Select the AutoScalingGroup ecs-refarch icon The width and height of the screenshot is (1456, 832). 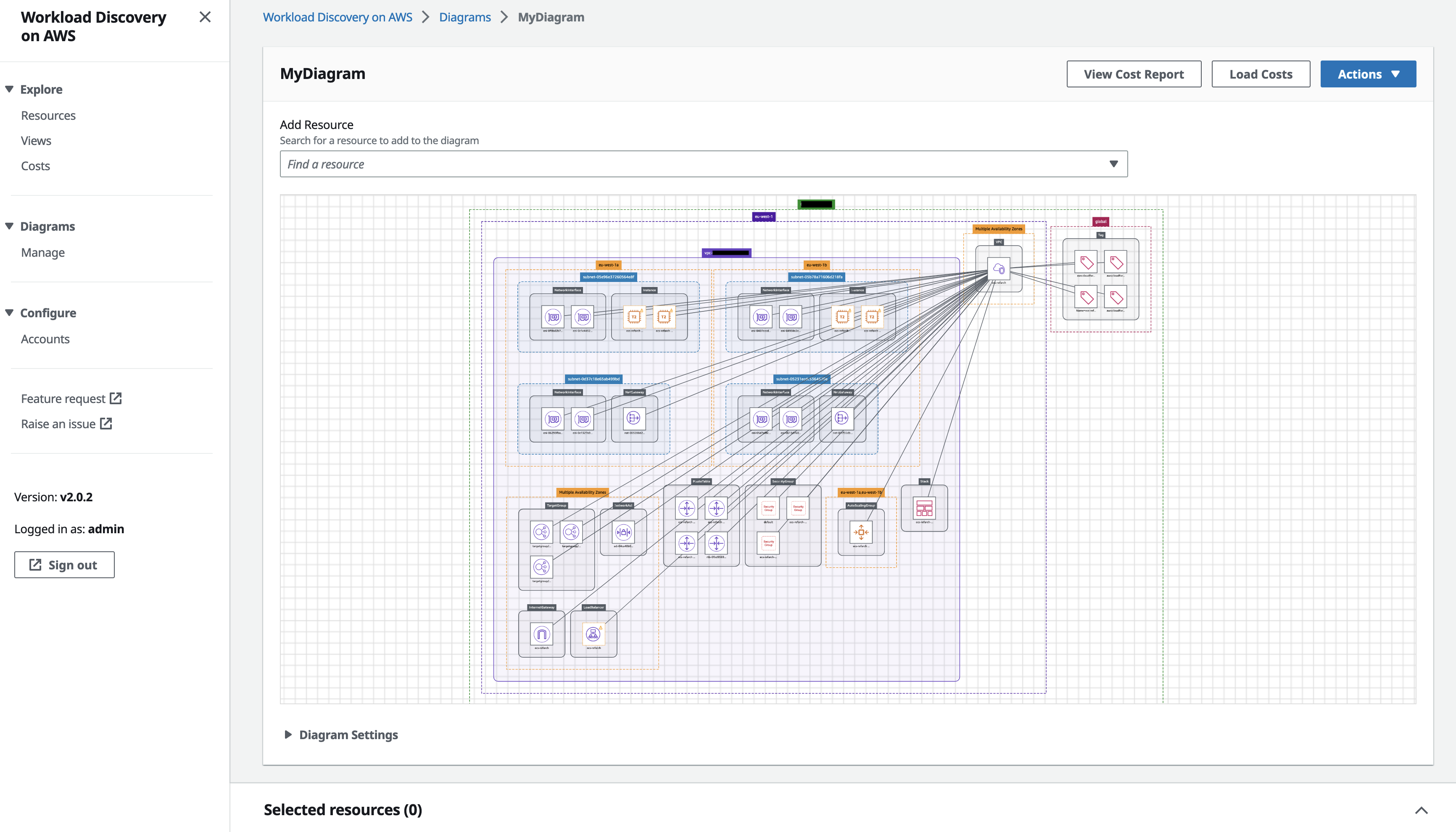click(x=862, y=532)
